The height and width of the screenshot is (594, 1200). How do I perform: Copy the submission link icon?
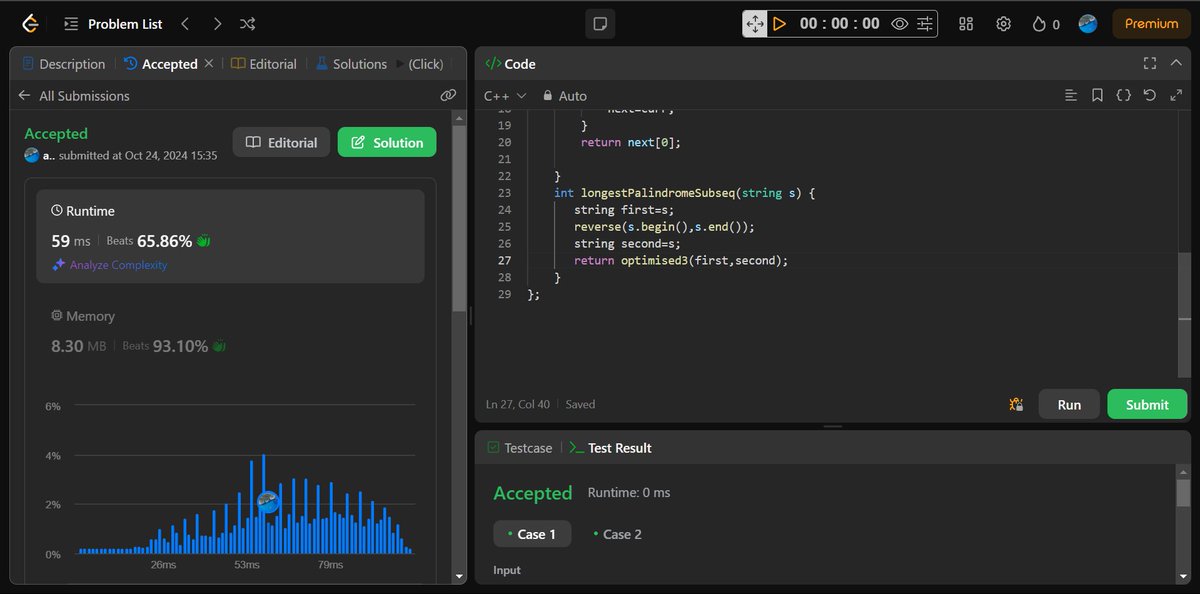point(448,96)
